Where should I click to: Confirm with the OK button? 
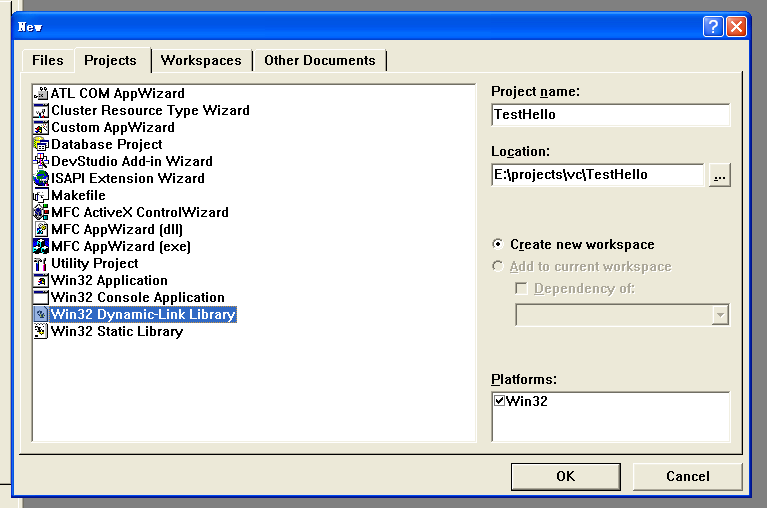565,477
